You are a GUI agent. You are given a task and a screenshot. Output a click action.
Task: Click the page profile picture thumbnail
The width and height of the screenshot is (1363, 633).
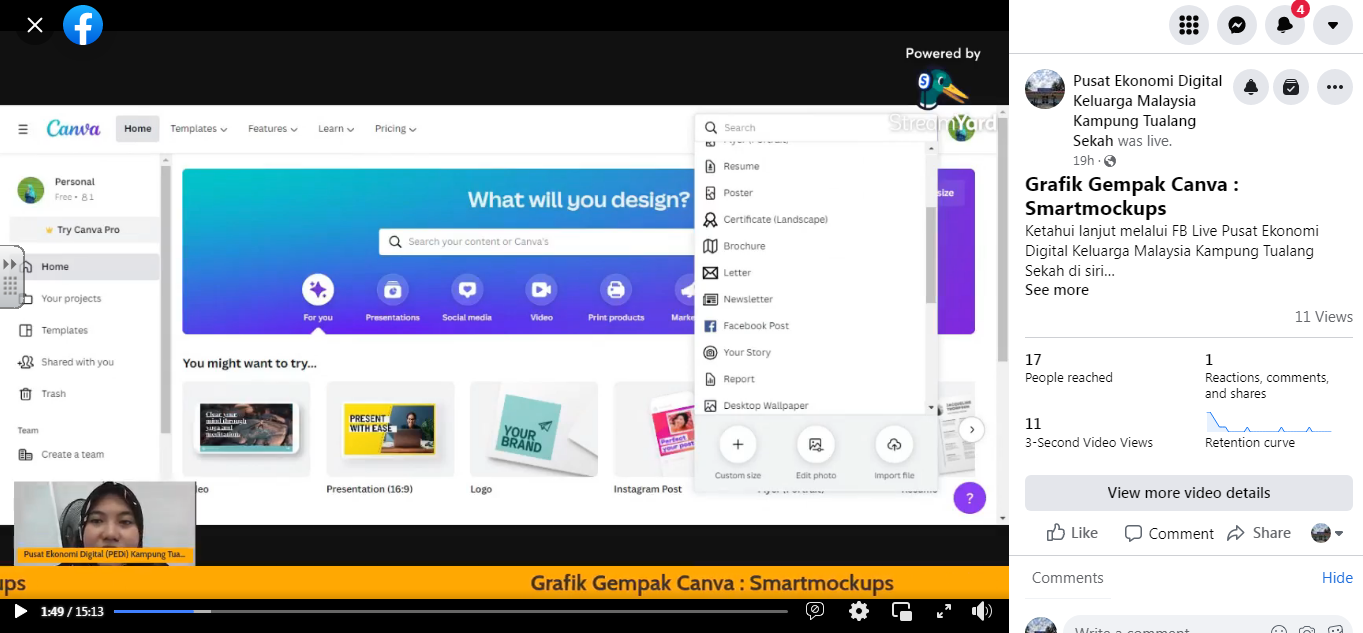pos(1045,89)
